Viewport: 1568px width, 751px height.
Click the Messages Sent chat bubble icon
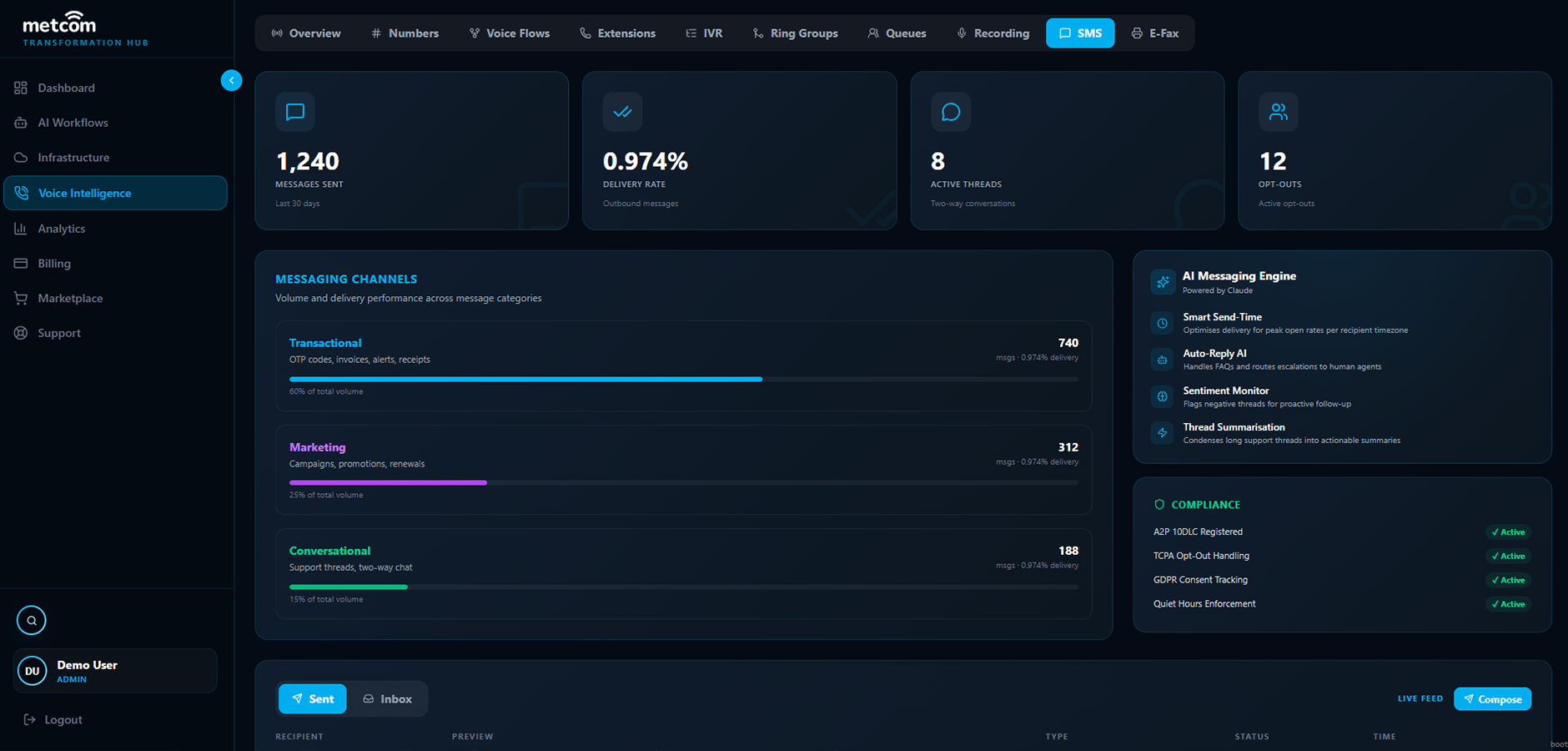[x=295, y=112]
